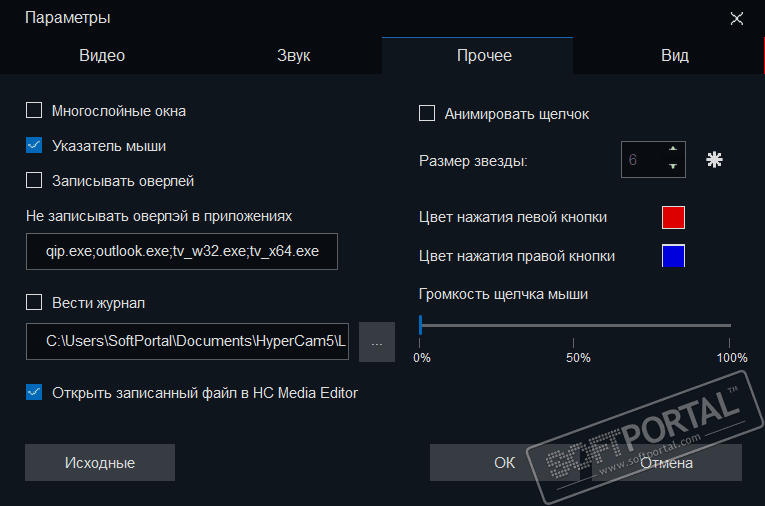Click the mouse click volume slider handle
The image size is (765, 506).
421,324
